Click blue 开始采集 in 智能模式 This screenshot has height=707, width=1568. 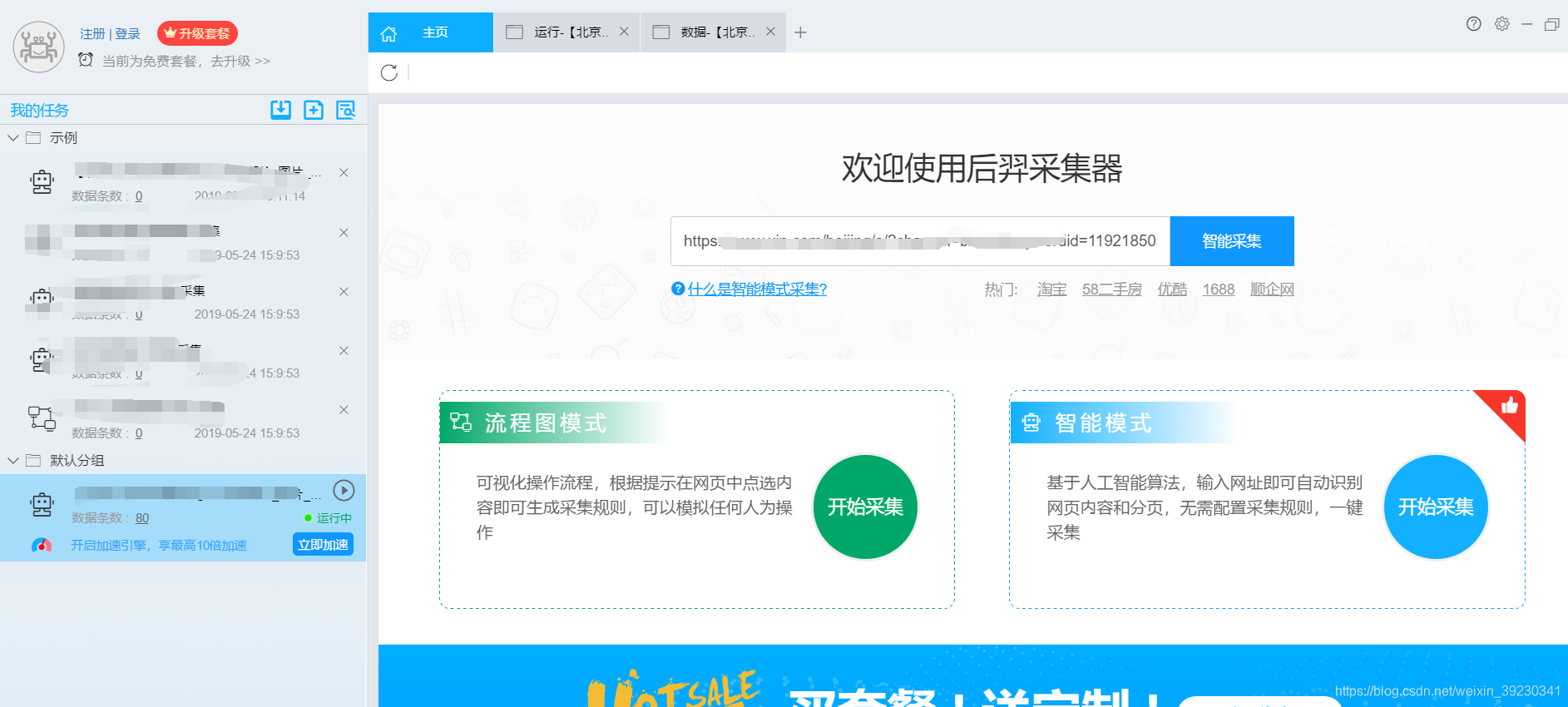click(x=1436, y=507)
